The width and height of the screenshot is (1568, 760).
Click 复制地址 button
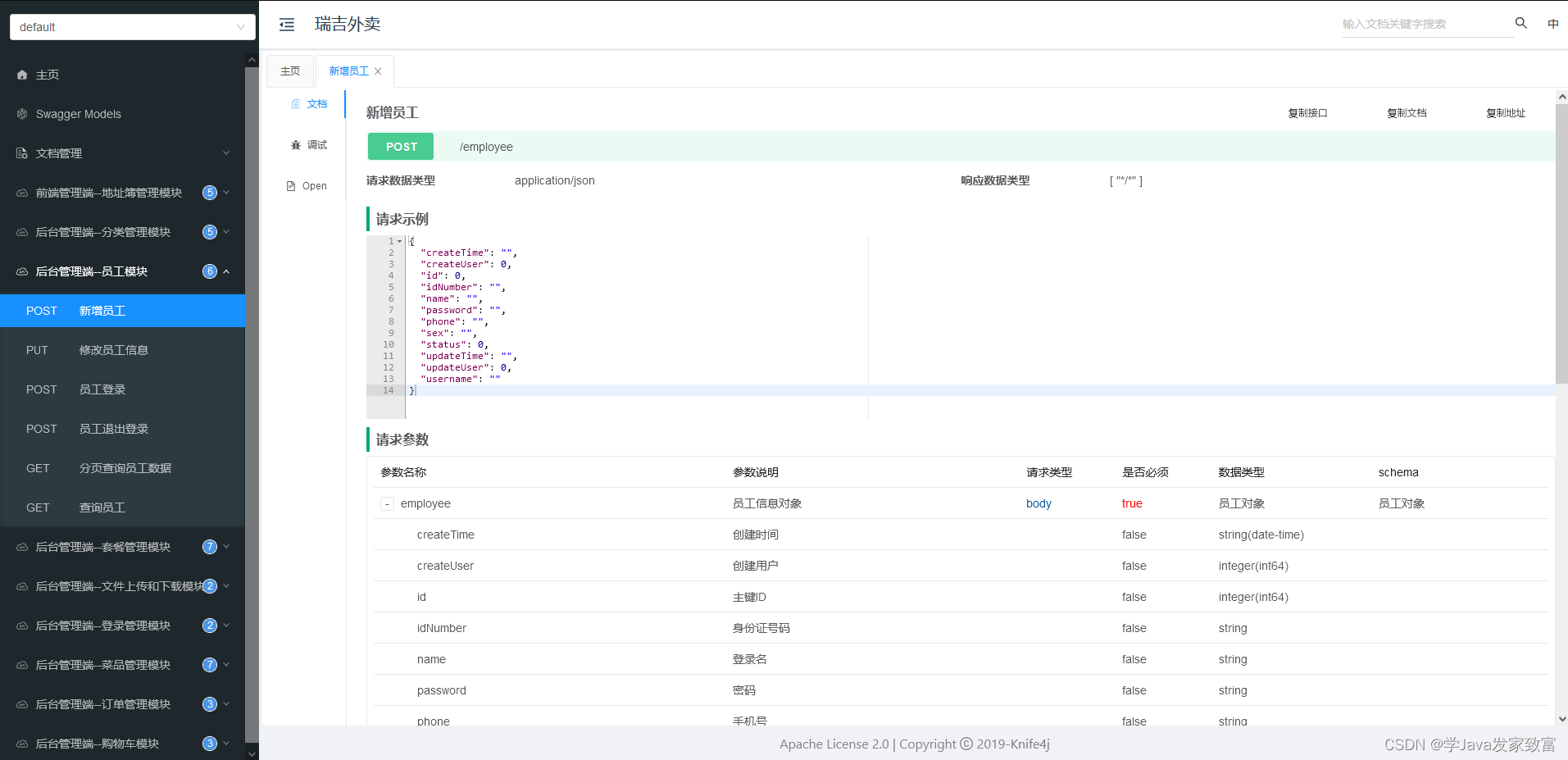pyautogui.click(x=1506, y=113)
